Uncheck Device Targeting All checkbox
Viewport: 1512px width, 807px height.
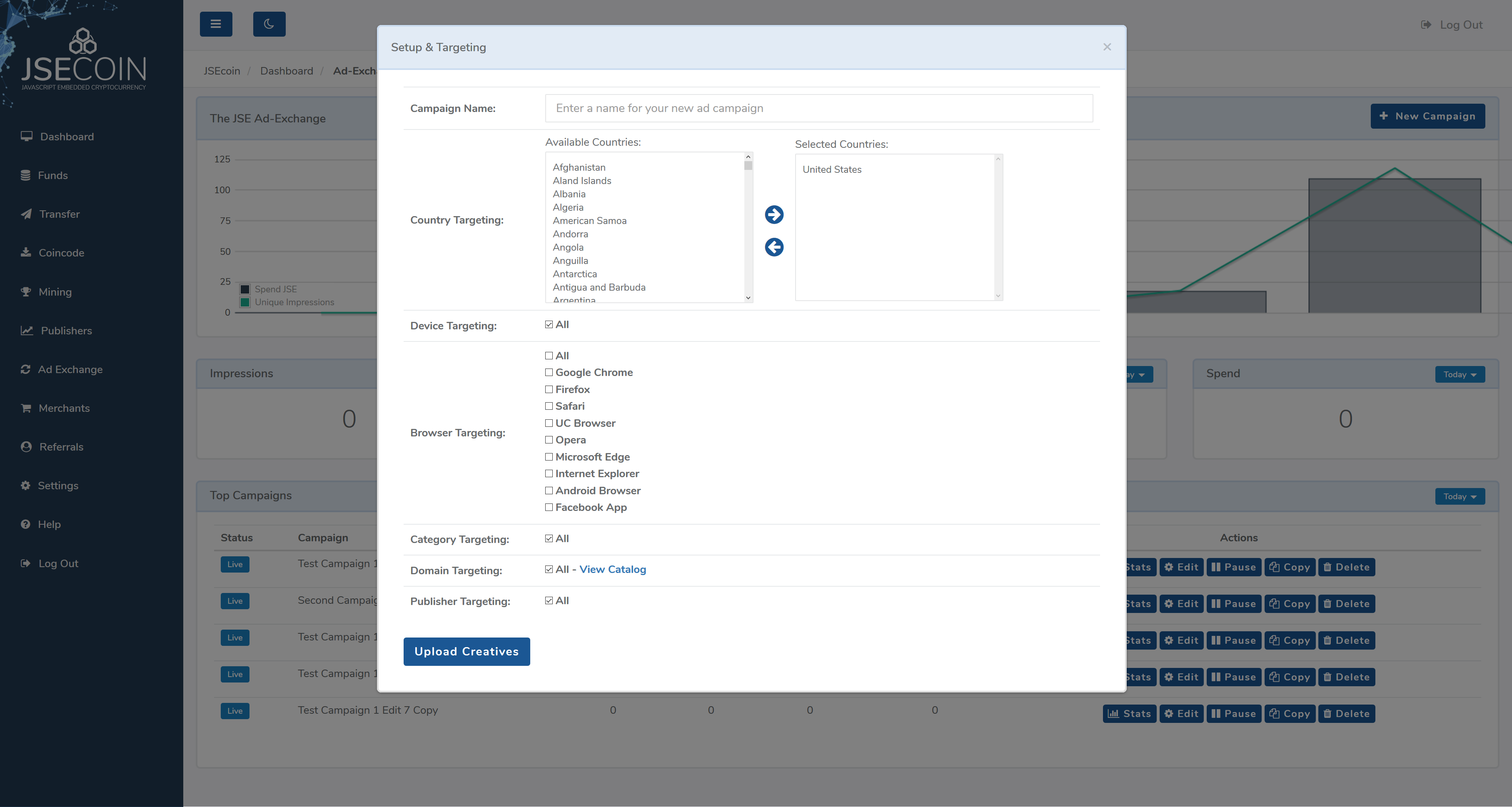click(549, 324)
